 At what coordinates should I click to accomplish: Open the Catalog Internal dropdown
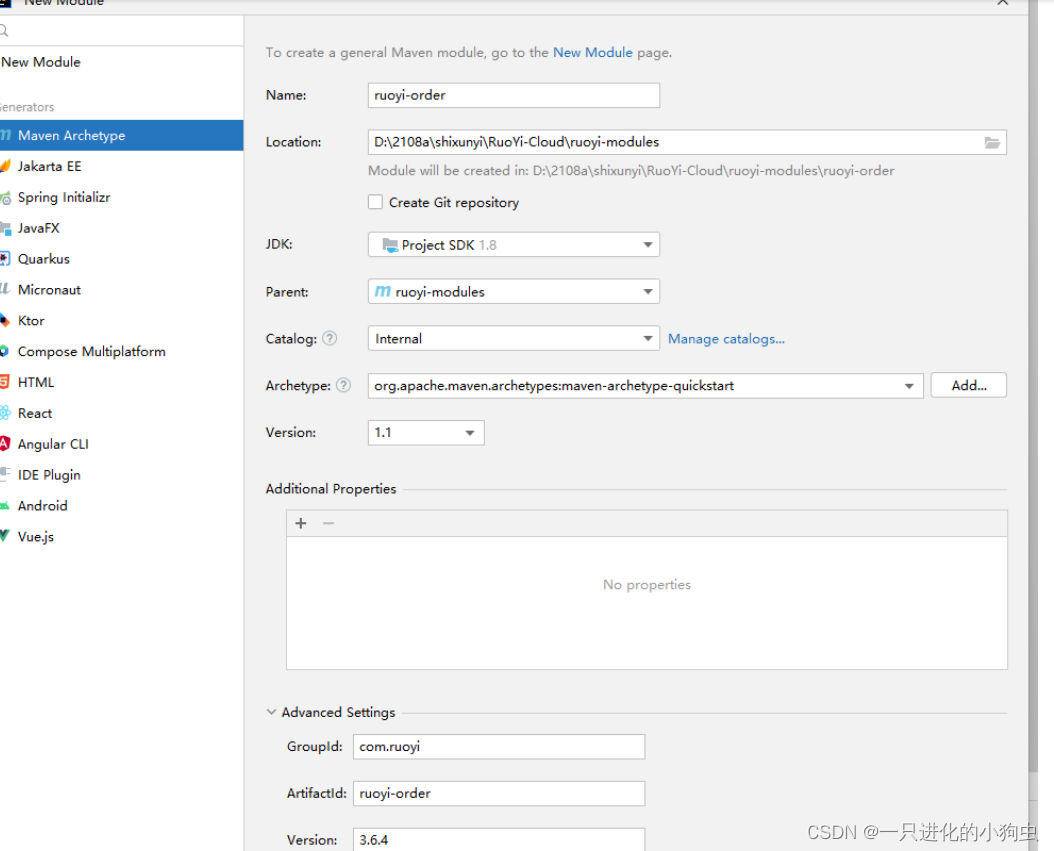514,338
